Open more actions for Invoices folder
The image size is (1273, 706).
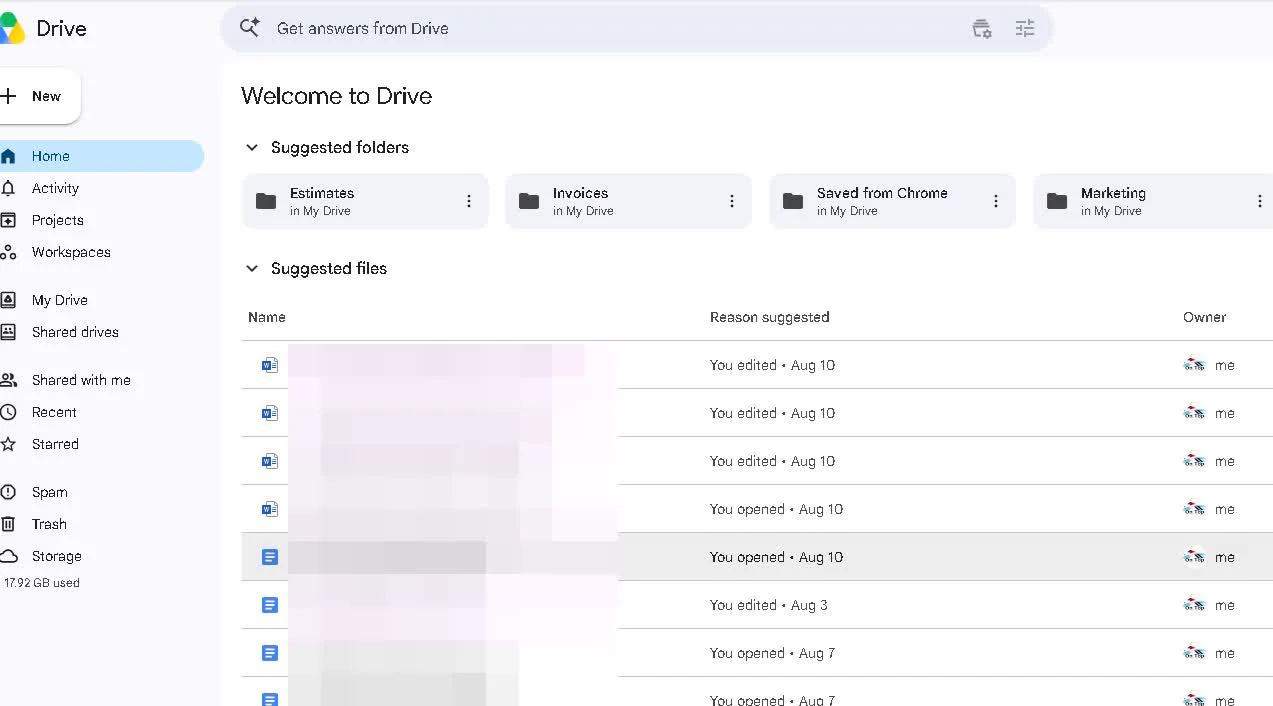(x=732, y=201)
